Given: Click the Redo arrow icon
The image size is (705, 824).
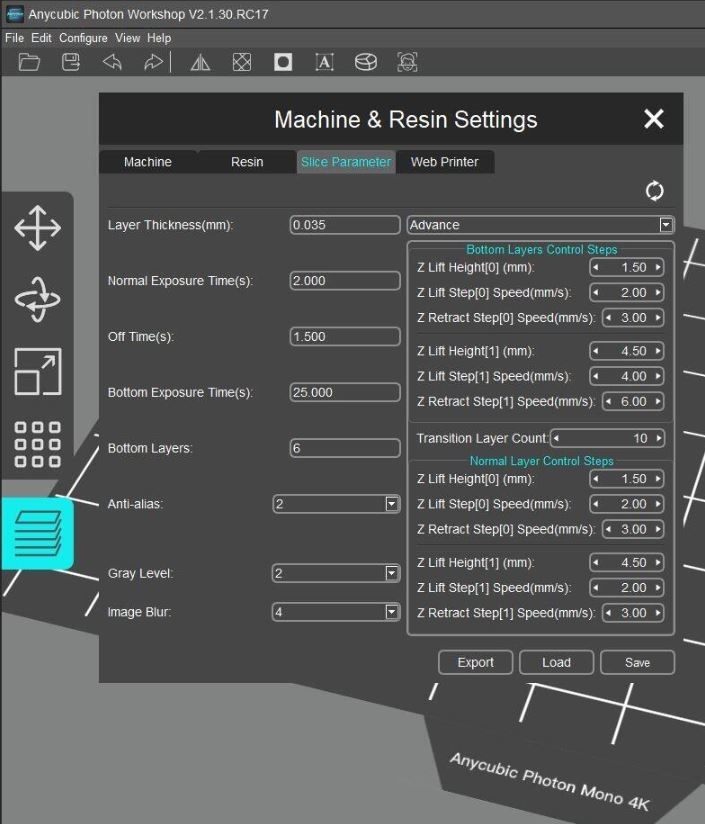Looking at the screenshot, I should [152, 62].
